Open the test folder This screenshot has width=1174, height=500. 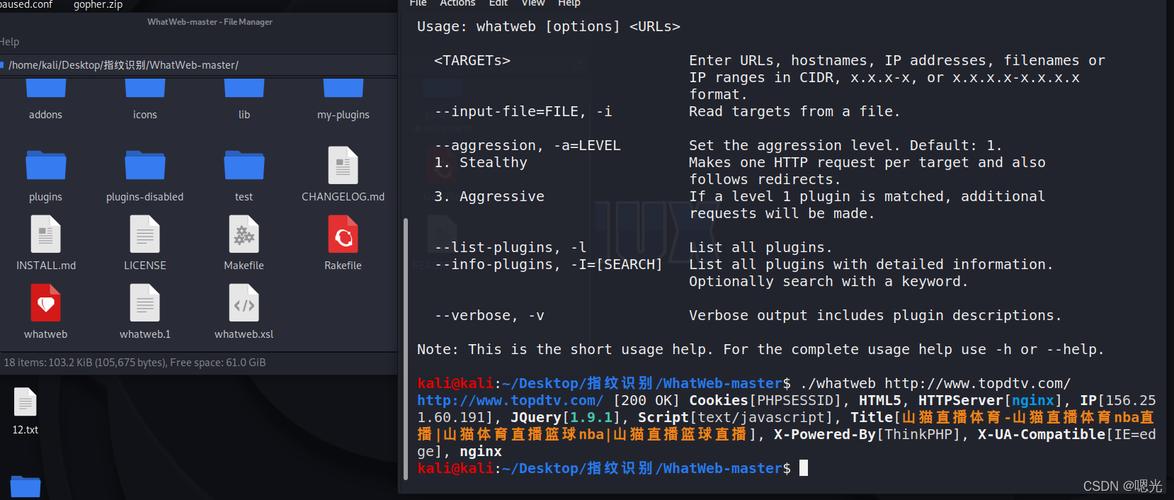coord(244,165)
